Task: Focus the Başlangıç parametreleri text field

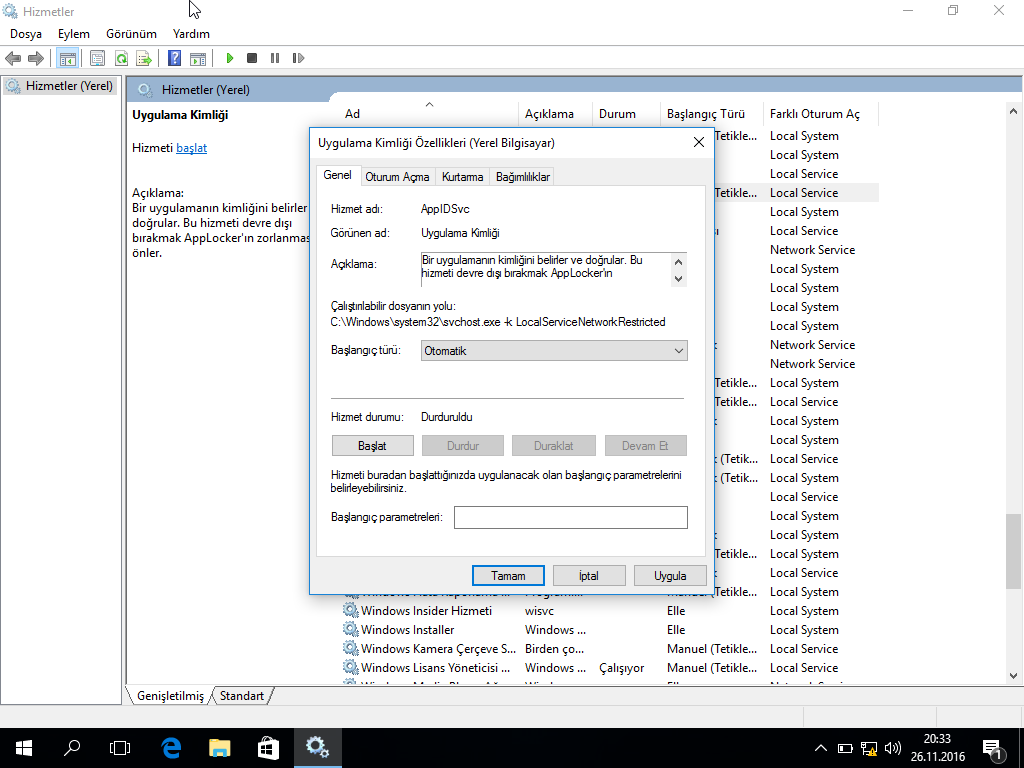Action: 570,517
